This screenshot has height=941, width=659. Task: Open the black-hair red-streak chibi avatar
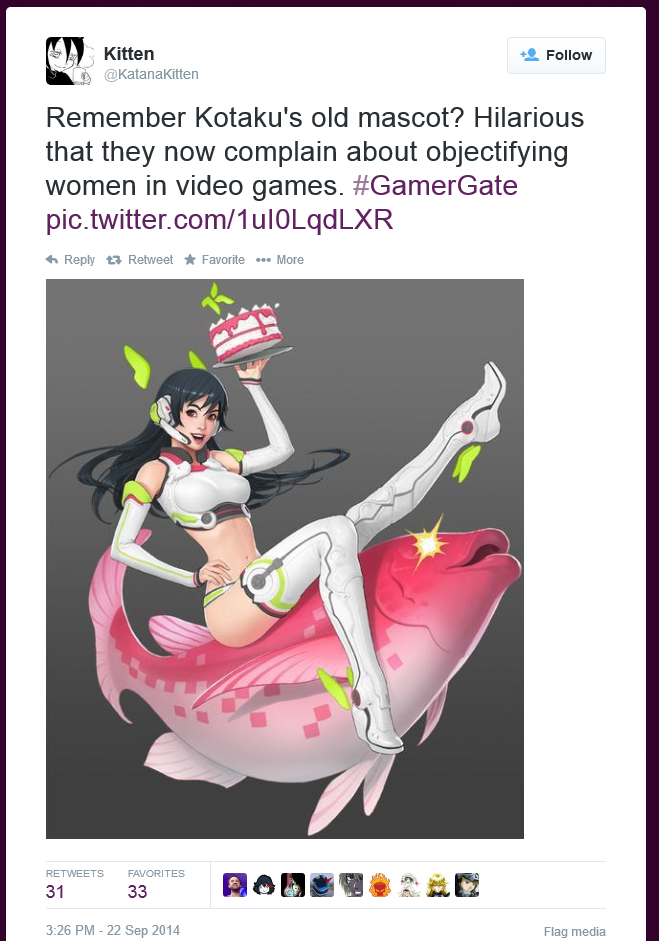(263, 885)
